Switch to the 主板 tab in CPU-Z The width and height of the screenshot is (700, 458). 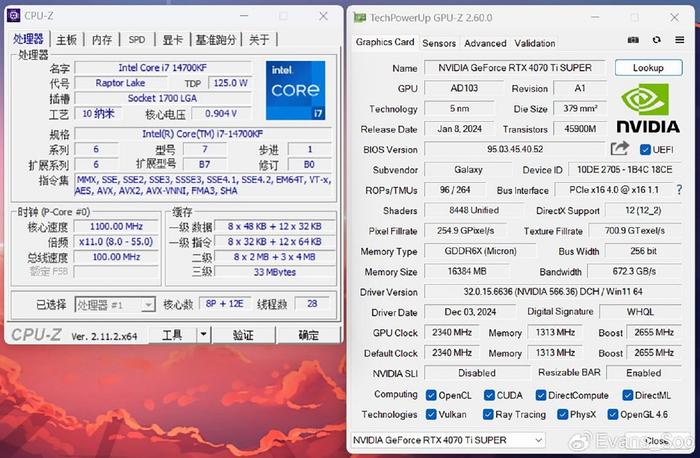67,40
